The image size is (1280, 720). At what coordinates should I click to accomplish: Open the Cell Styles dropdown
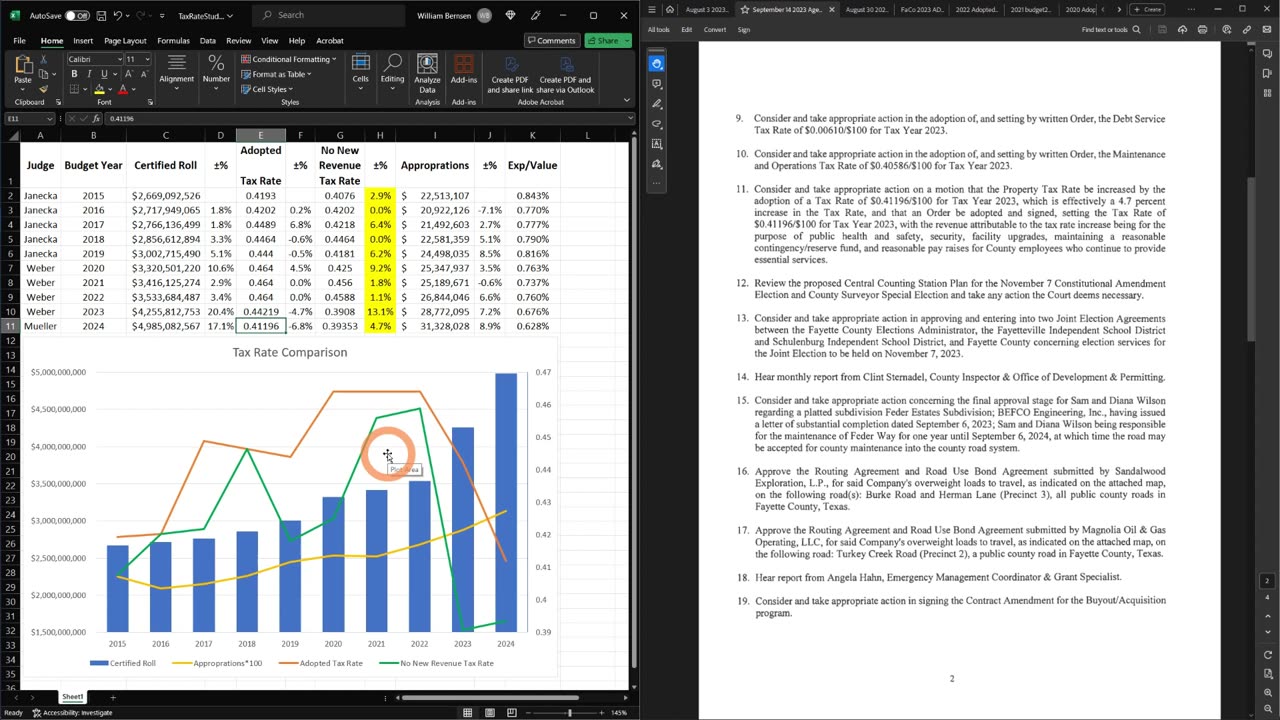tap(266, 89)
